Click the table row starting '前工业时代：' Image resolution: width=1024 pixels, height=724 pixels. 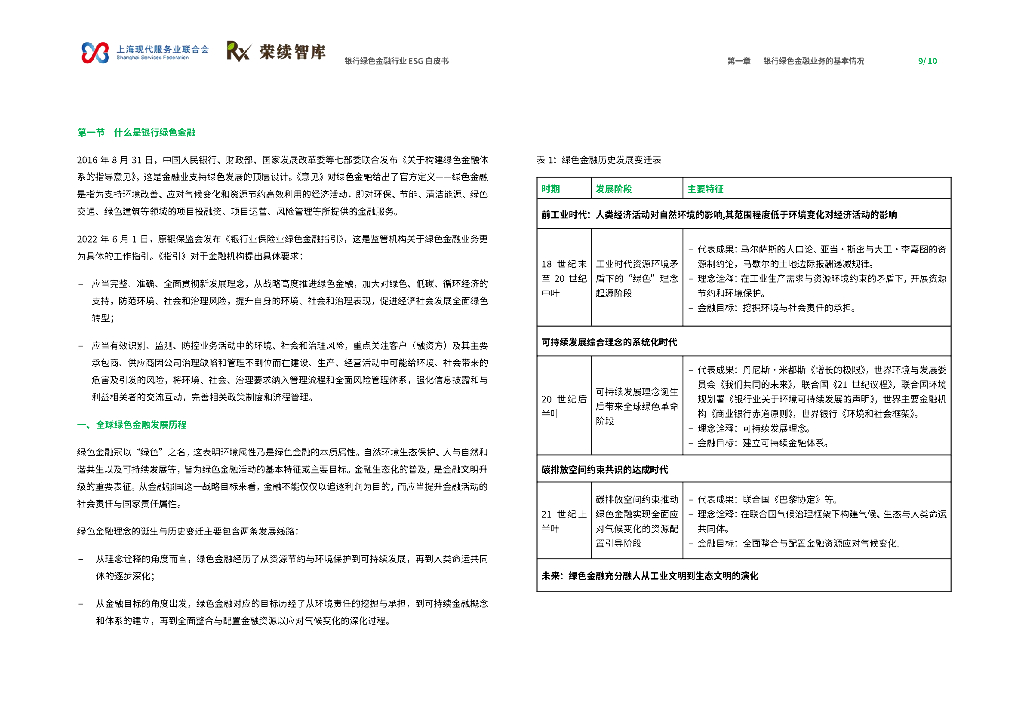[744, 214]
